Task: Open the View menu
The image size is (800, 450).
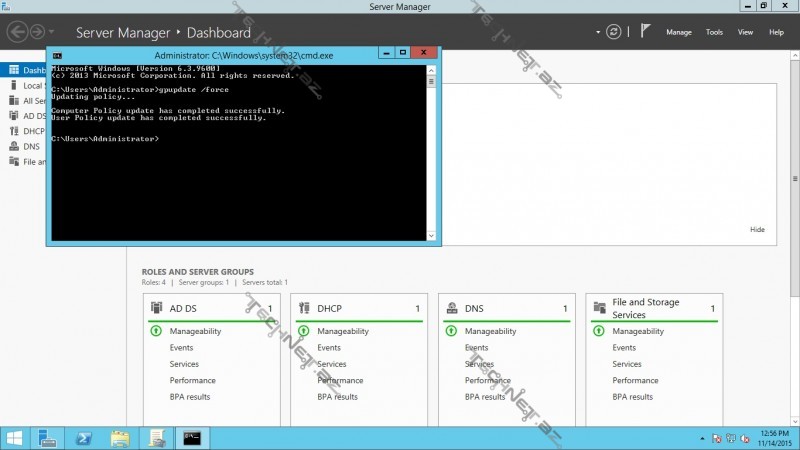Action: coord(745,32)
